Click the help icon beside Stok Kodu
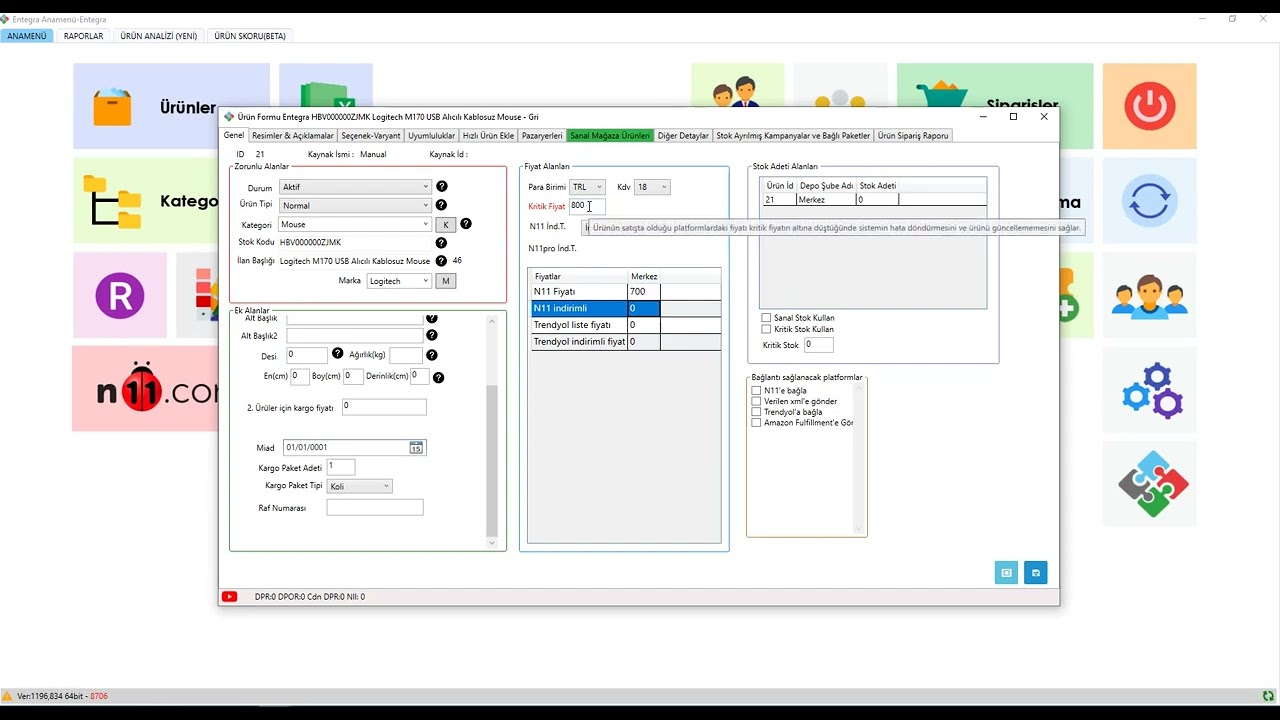Viewport: 1280px width, 720px height. 442,243
